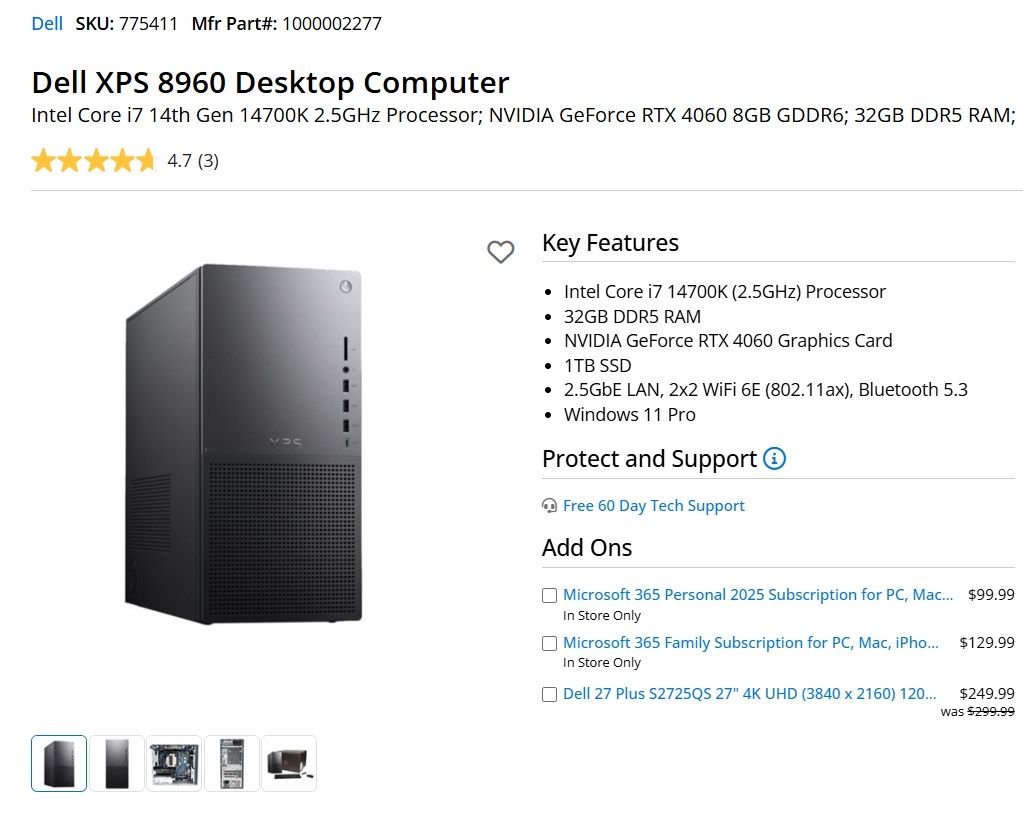Click the headset icon beside Free Tech Support

549,506
